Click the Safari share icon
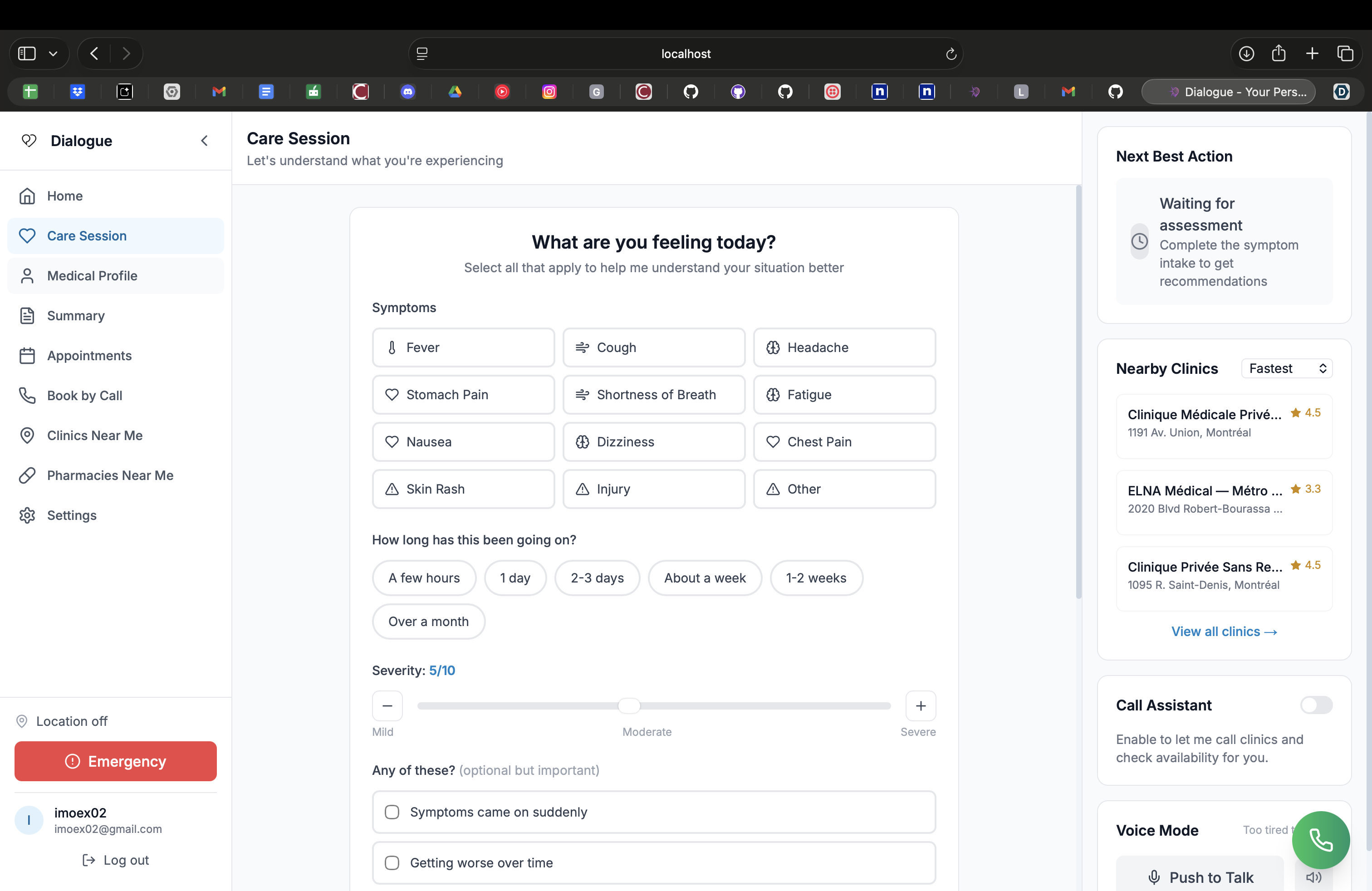The height and width of the screenshot is (891, 1372). [x=1279, y=54]
